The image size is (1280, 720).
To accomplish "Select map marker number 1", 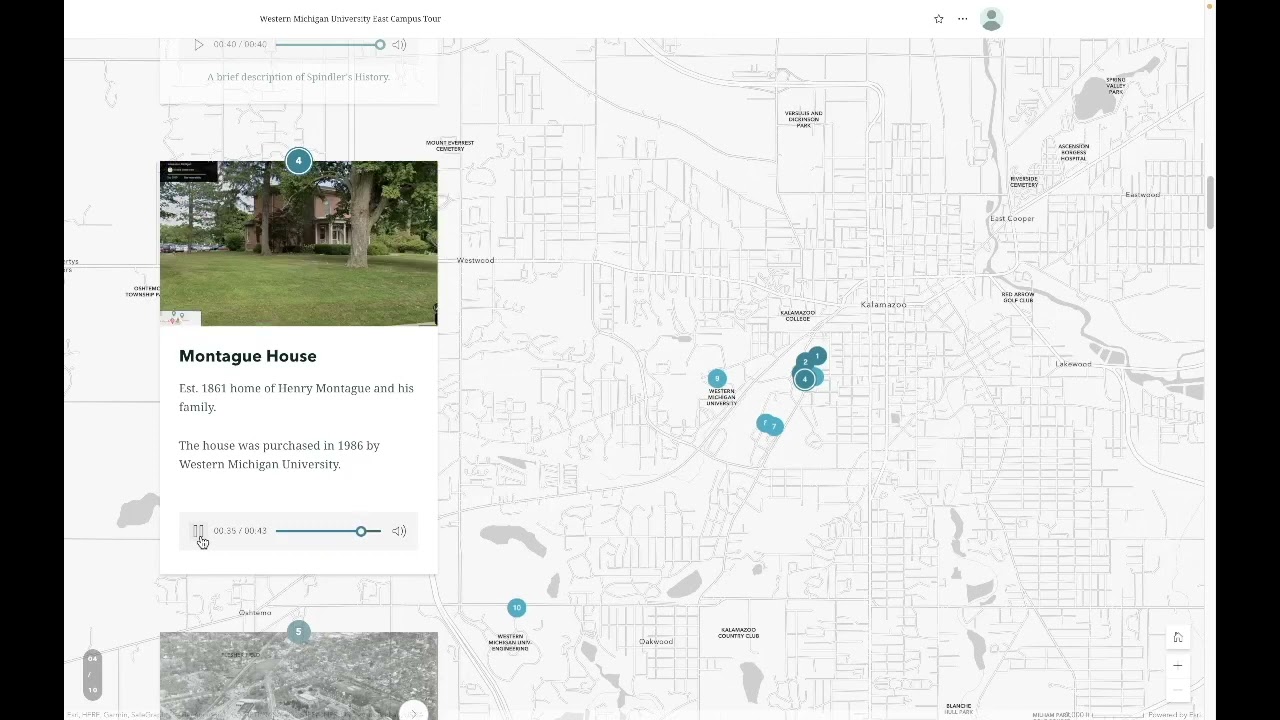I will coord(817,356).
